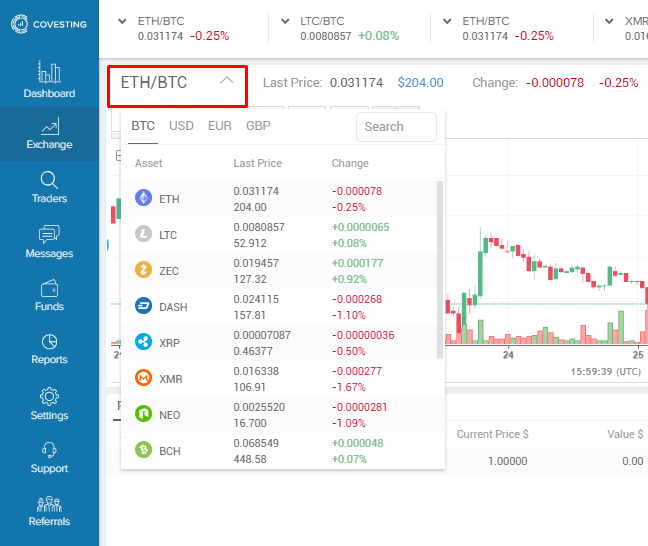Click the Covesting logo
The image size is (648, 546).
(49, 24)
